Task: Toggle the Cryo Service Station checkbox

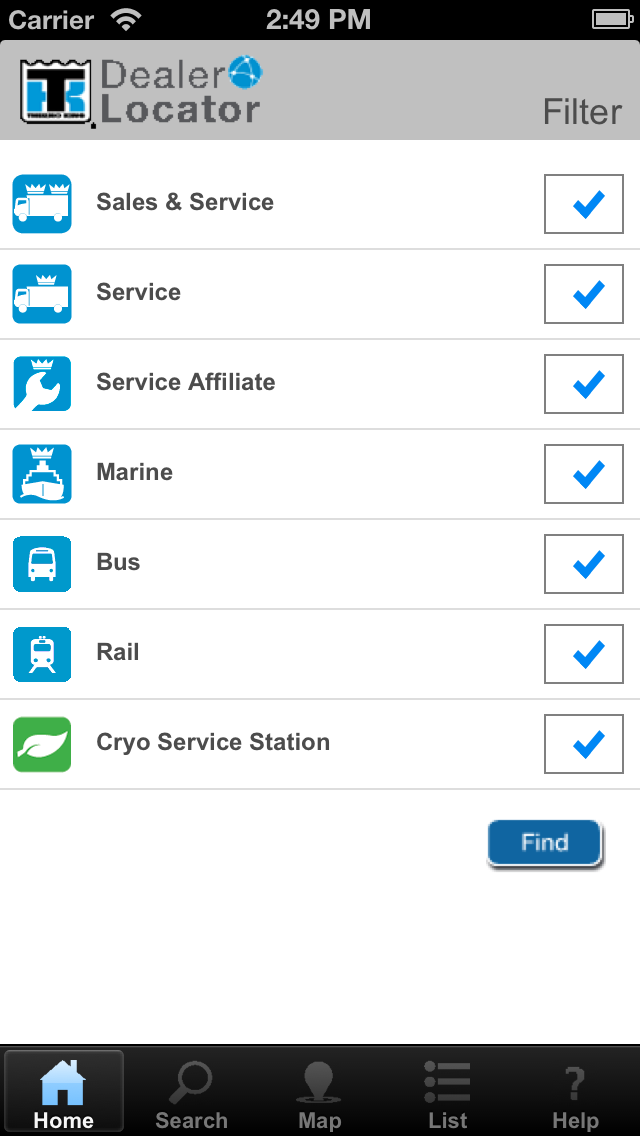Action: pyautogui.click(x=584, y=744)
